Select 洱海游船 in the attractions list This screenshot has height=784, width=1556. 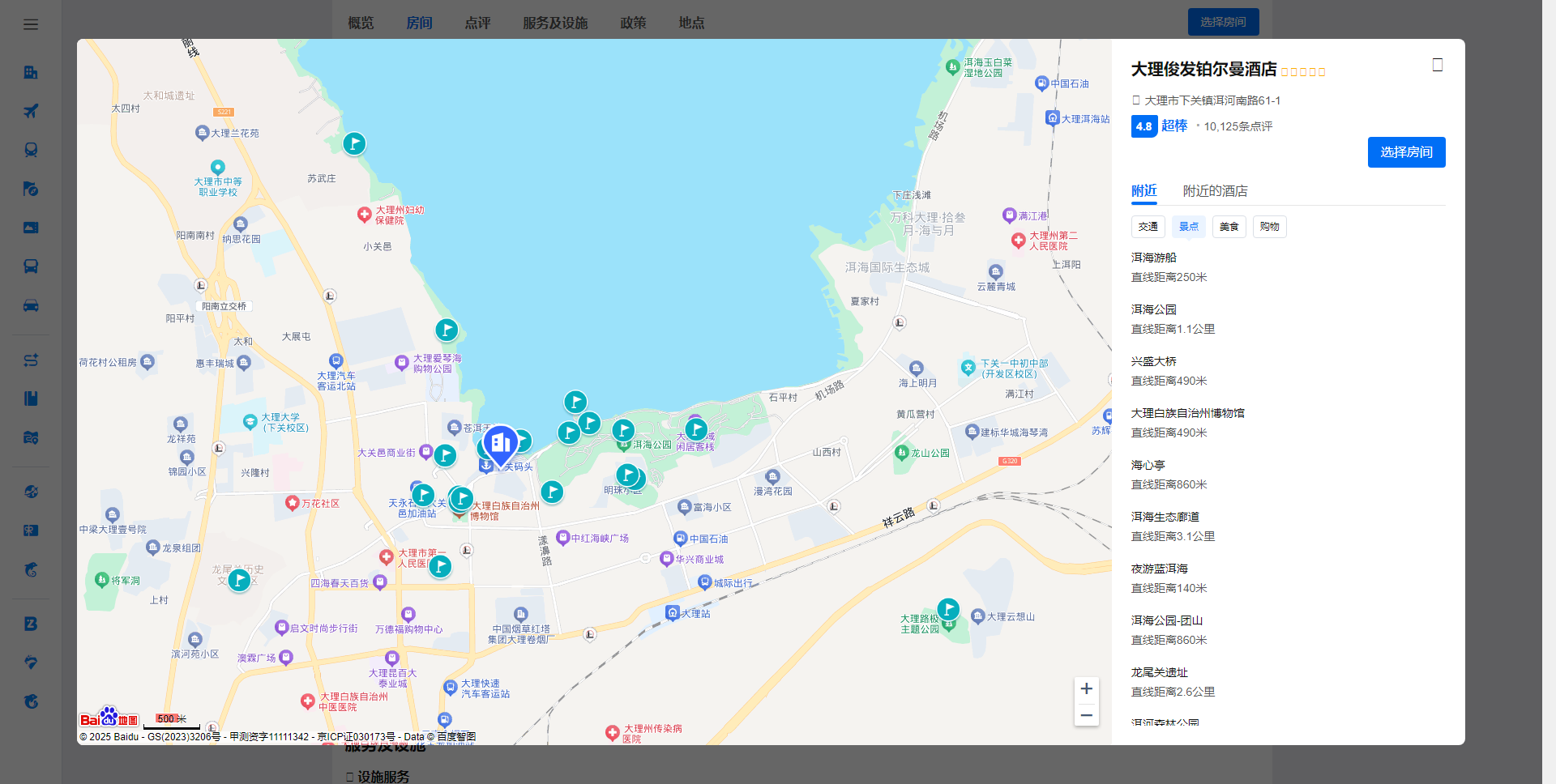(x=1153, y=258)
